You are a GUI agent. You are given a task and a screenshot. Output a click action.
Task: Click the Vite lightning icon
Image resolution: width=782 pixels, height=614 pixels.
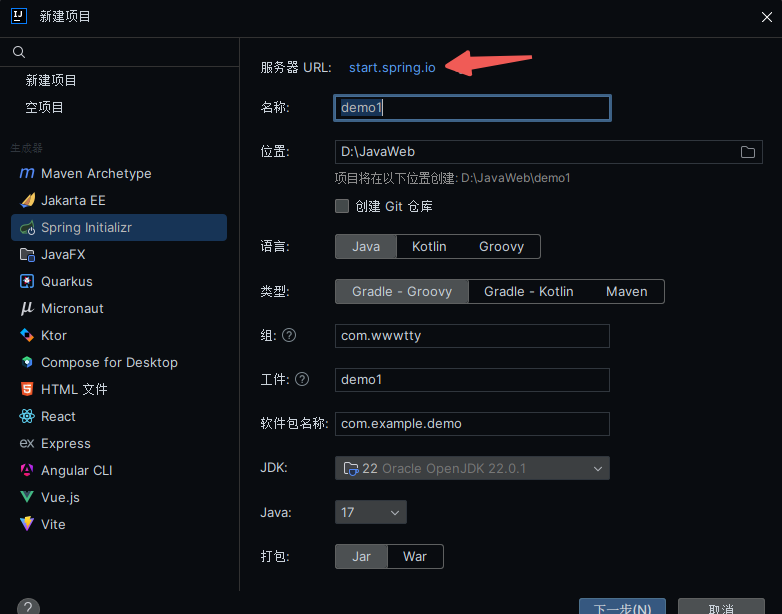coord(27,524)
